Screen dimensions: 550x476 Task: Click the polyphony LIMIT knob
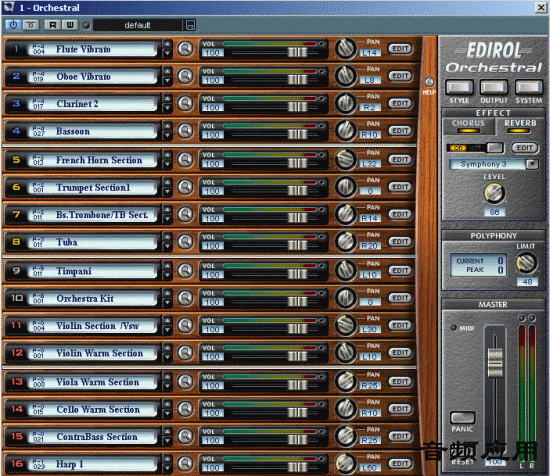526,263
